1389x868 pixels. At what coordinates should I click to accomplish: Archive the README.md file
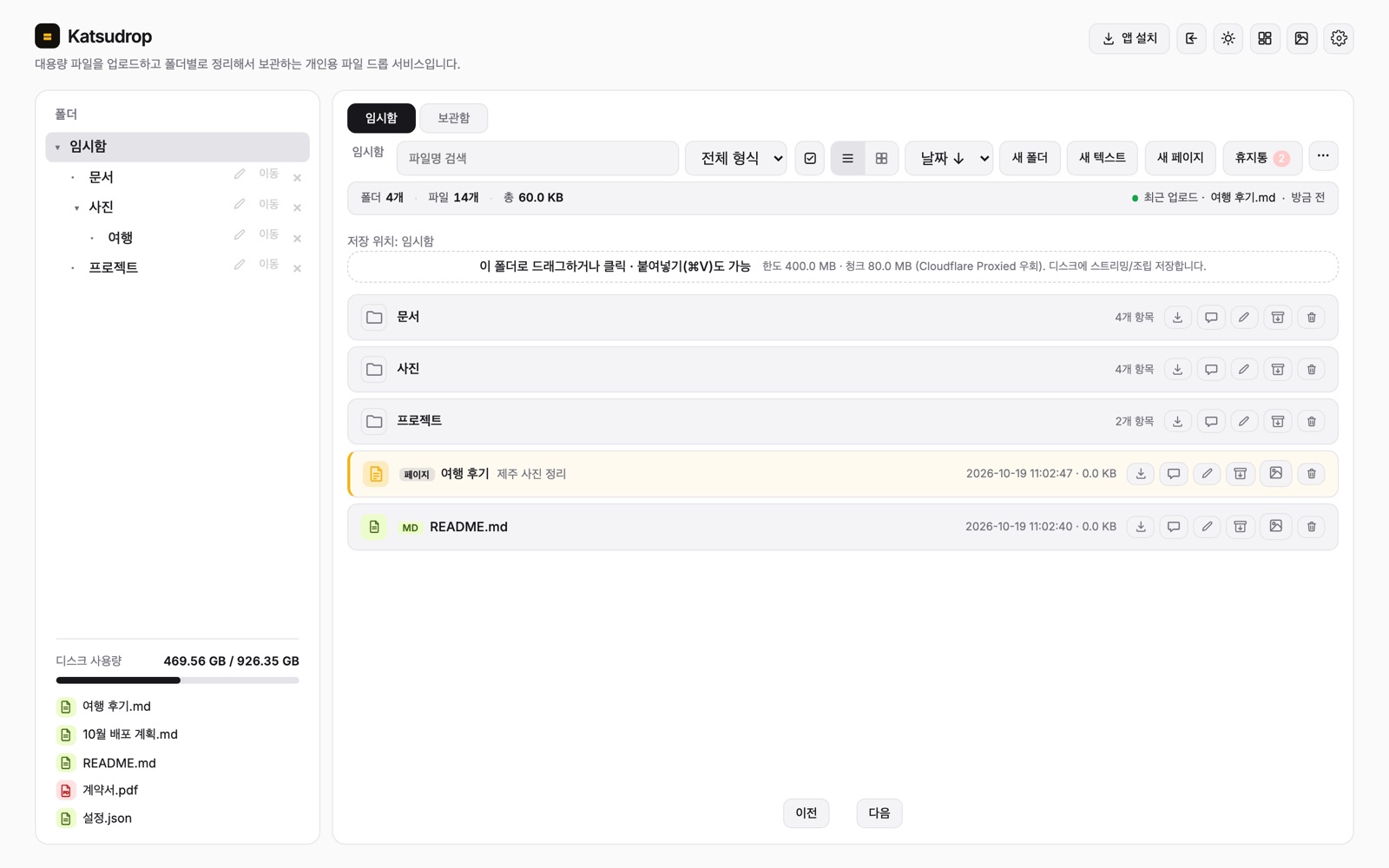(1241, 527)
